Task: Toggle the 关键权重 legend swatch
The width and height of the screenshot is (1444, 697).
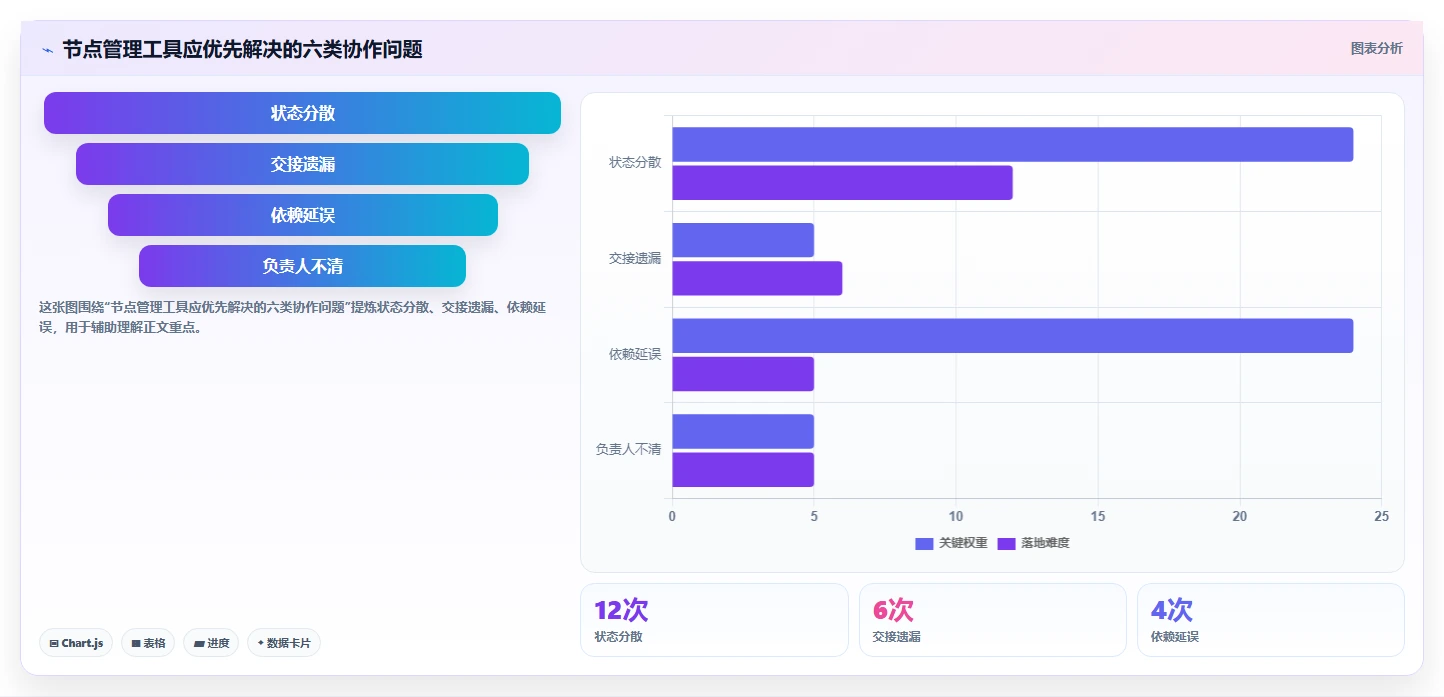Action: 924,543
